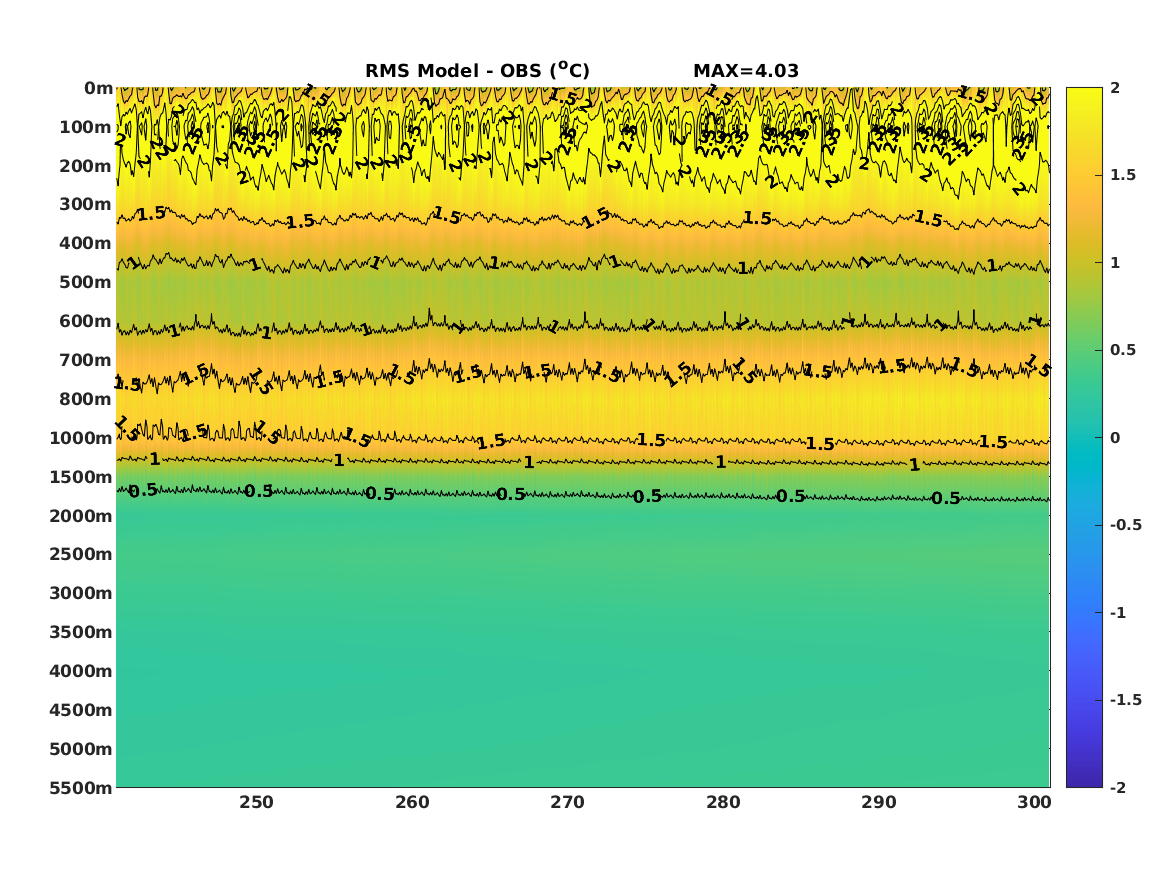Click the y-axis label '5500m'
The image size is (1167, 875).
(x=81, y=787)
